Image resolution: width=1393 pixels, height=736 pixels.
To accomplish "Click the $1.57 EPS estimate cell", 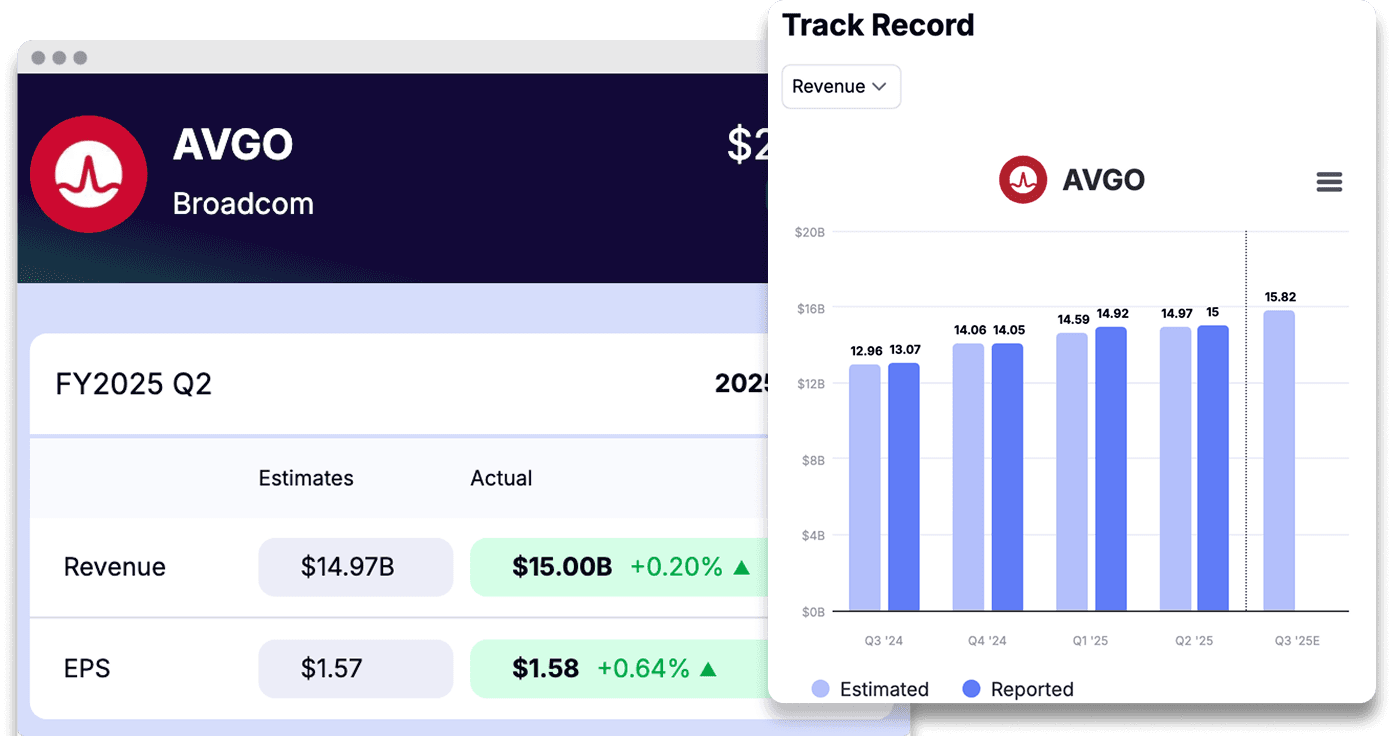I will point(356,668).
